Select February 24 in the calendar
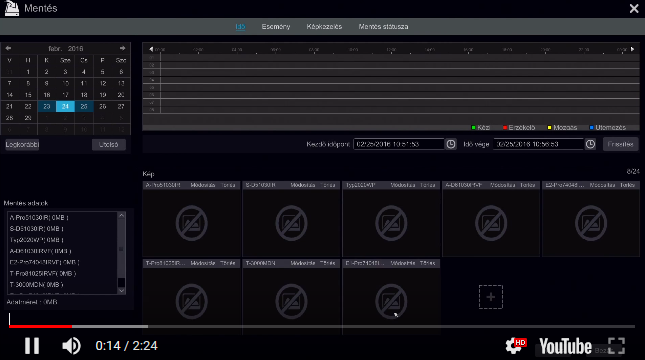 coord(65,106)
